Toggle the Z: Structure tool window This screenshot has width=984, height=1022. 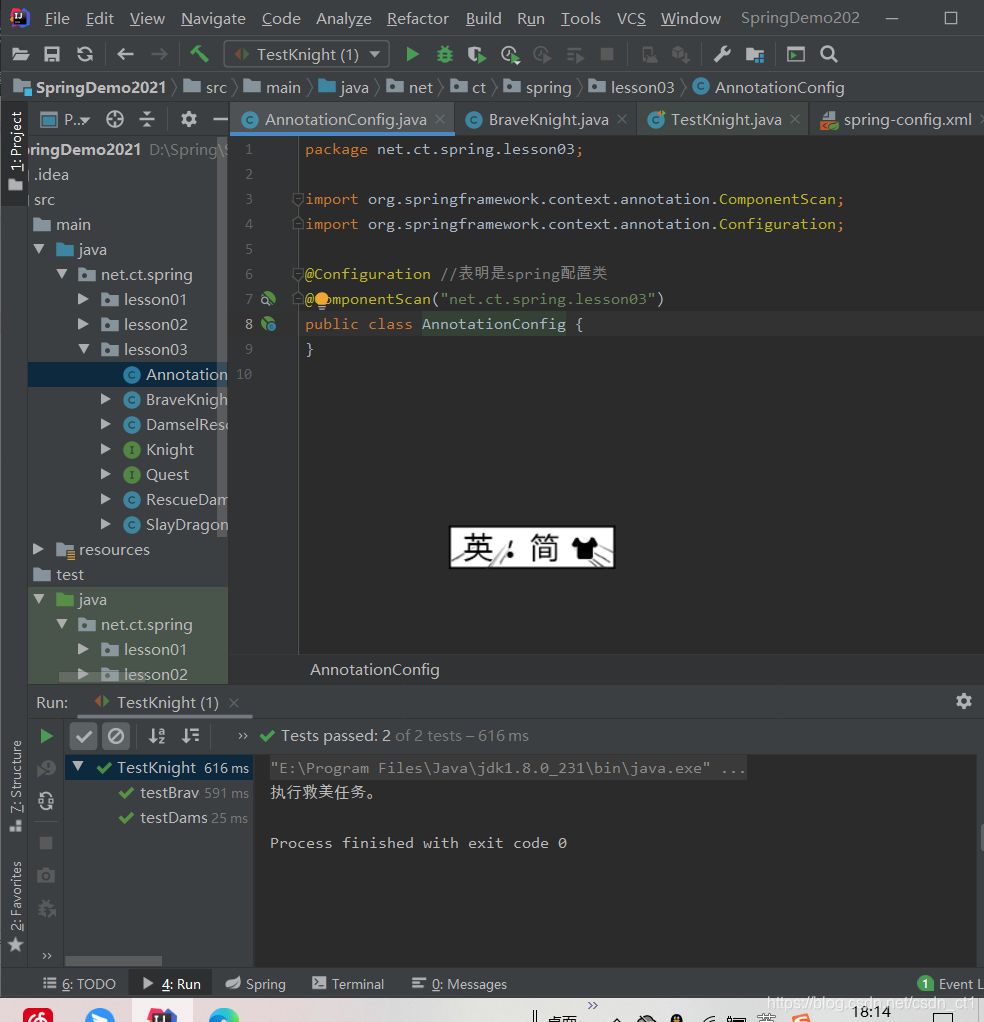(16, 785)
